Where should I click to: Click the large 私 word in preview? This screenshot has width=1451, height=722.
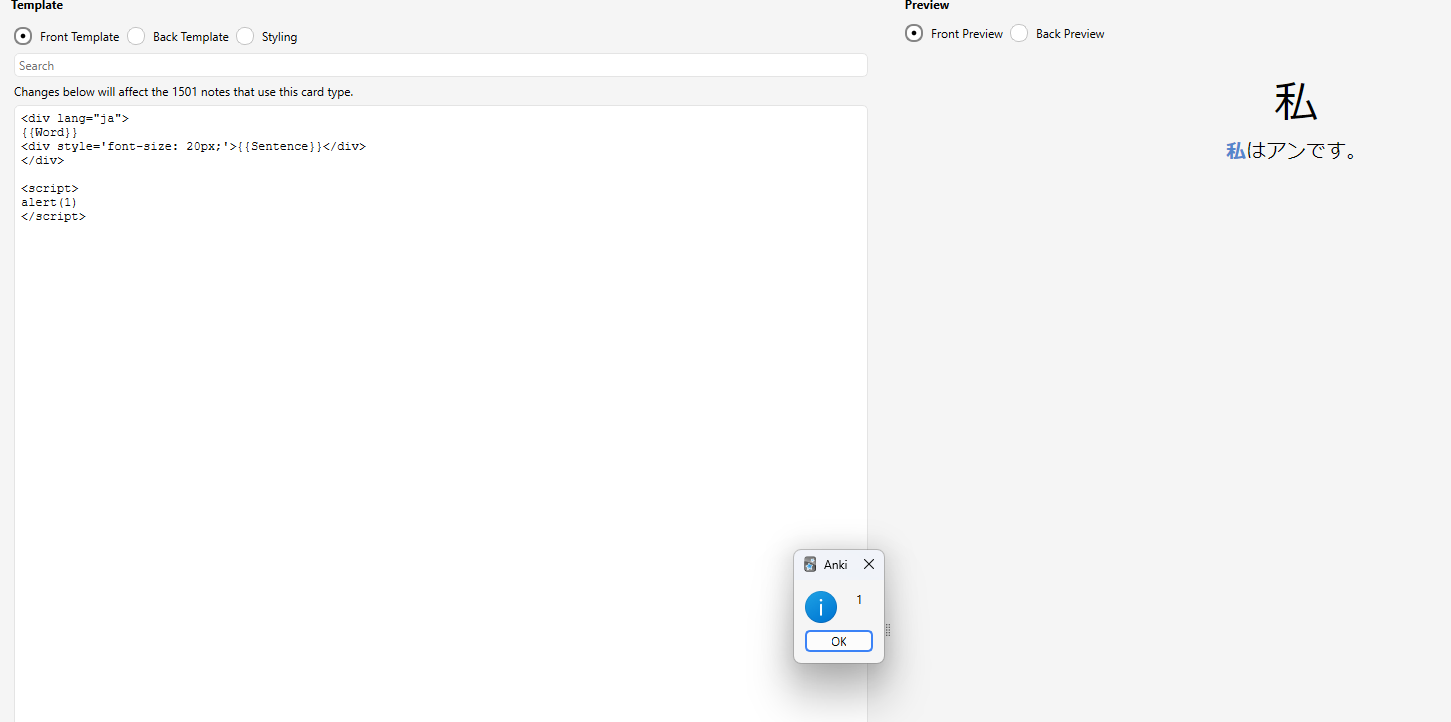click(x=1295, y=101)
